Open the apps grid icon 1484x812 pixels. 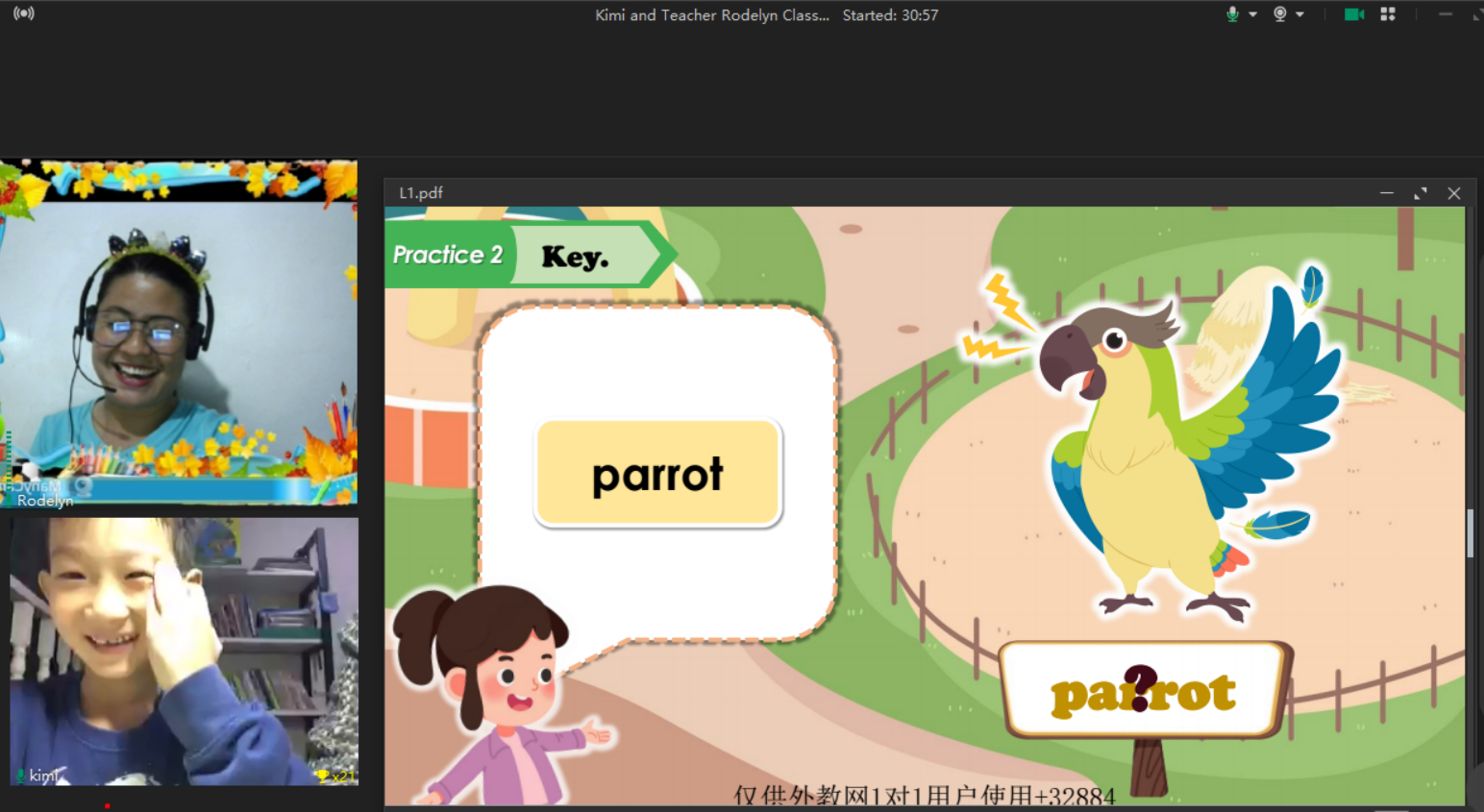(1388, 13)
